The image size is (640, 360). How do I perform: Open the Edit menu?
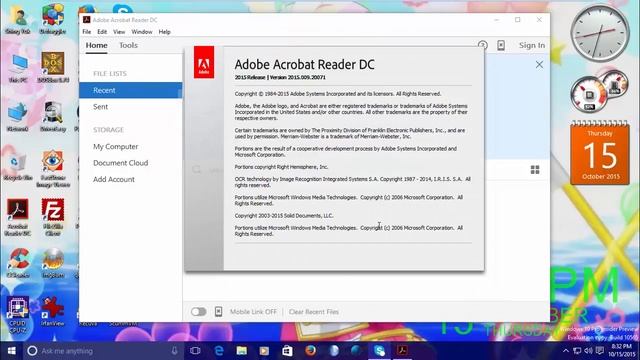point(102,32)
